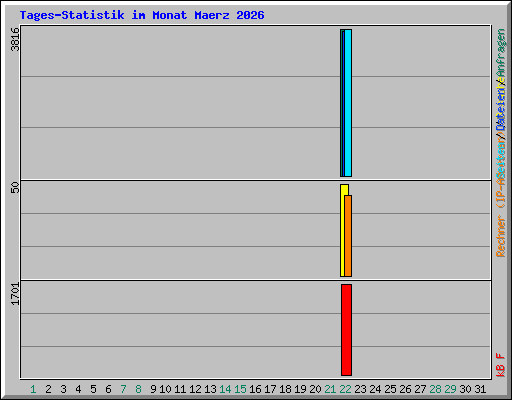
Task: Click day 28 on the x-axis
Action: [435, 389]
